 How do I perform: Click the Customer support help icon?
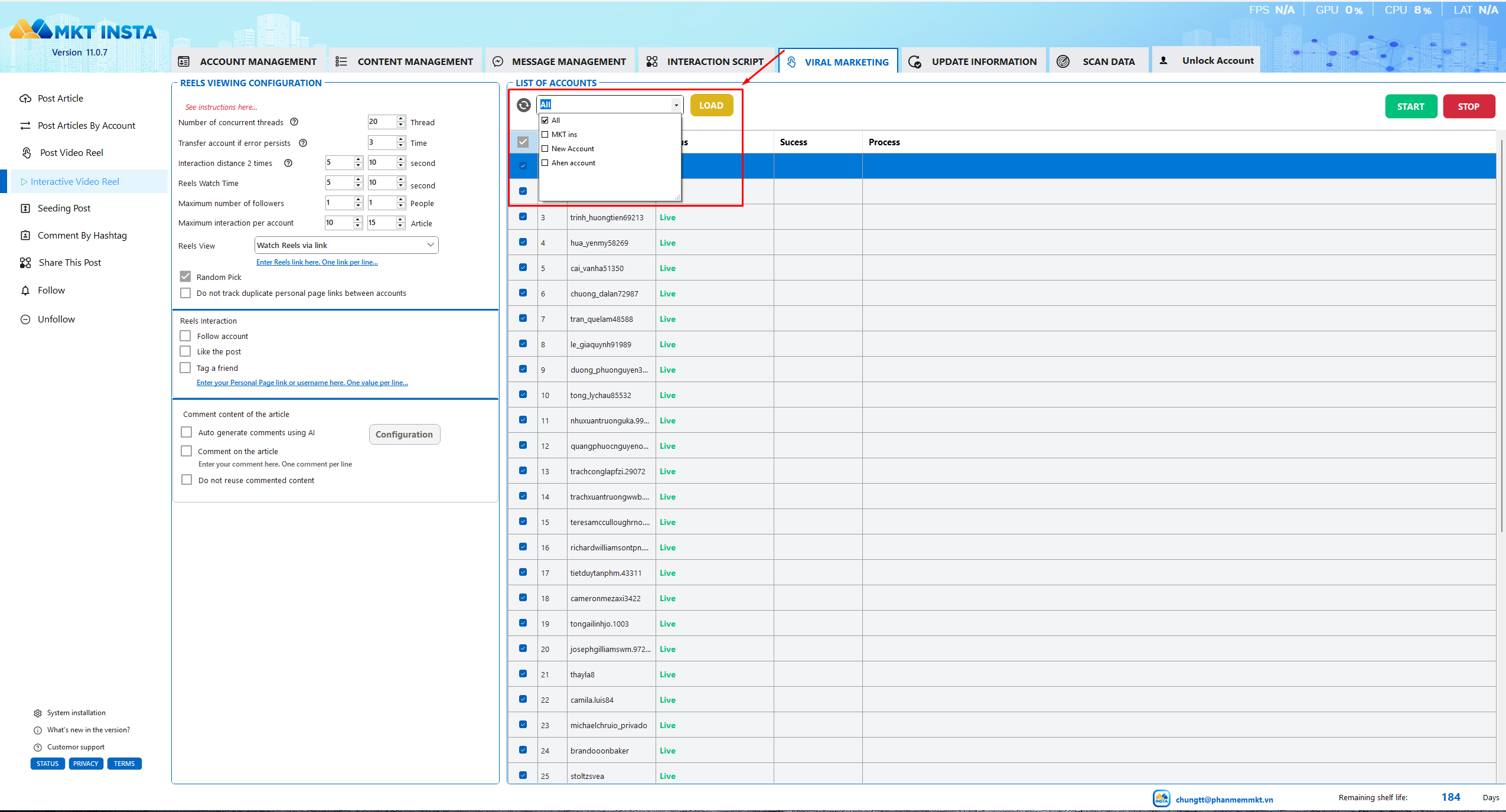click(x=38, y=748)
